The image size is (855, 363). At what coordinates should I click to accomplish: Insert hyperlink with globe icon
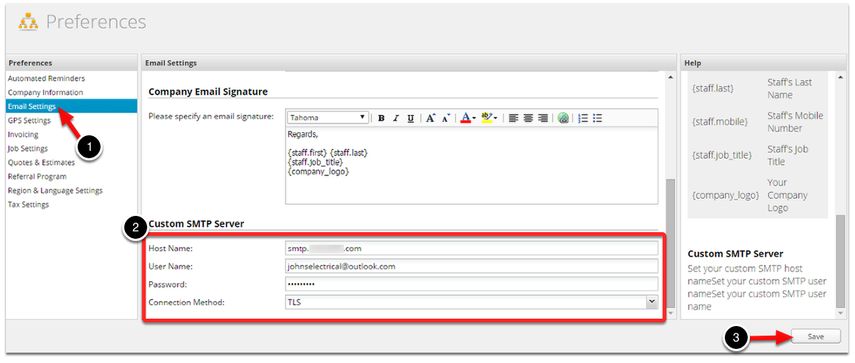pos(564,118)
